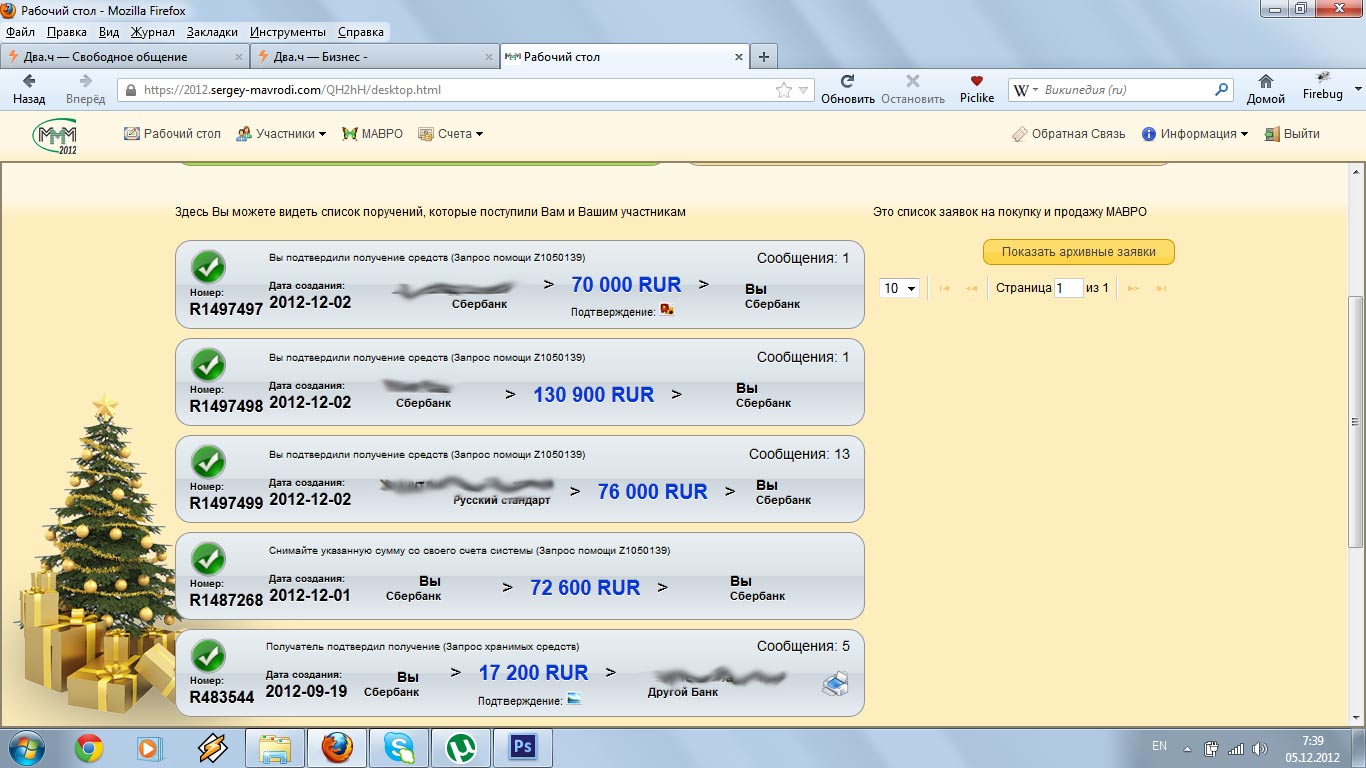Go to the first page of requests
This screenshot has height=768, width=1366.
click(x=943, y=289)
